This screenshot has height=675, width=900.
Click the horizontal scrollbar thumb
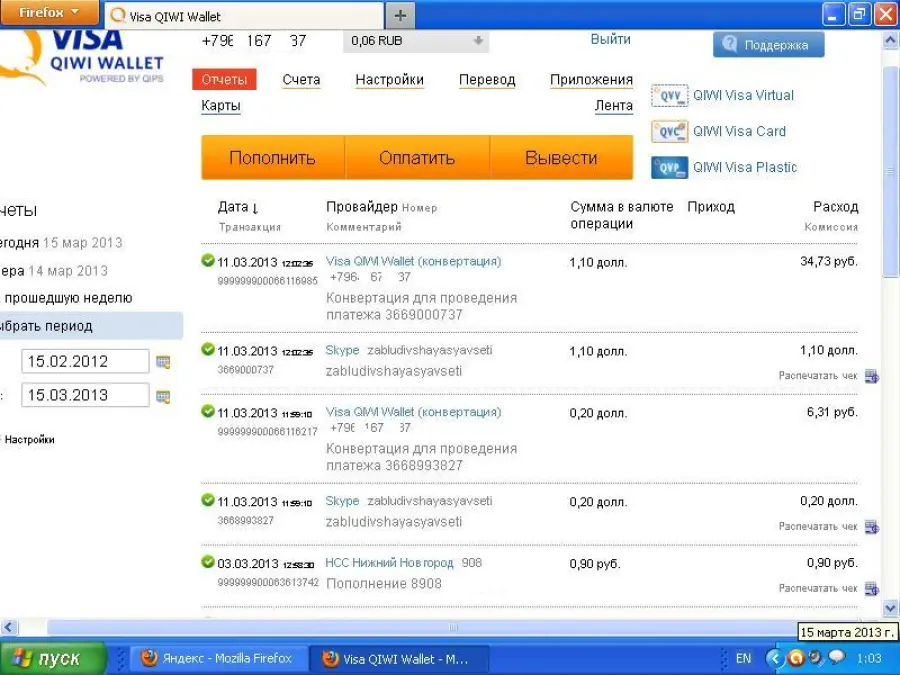pyautogui.click(x=452, y=627)
